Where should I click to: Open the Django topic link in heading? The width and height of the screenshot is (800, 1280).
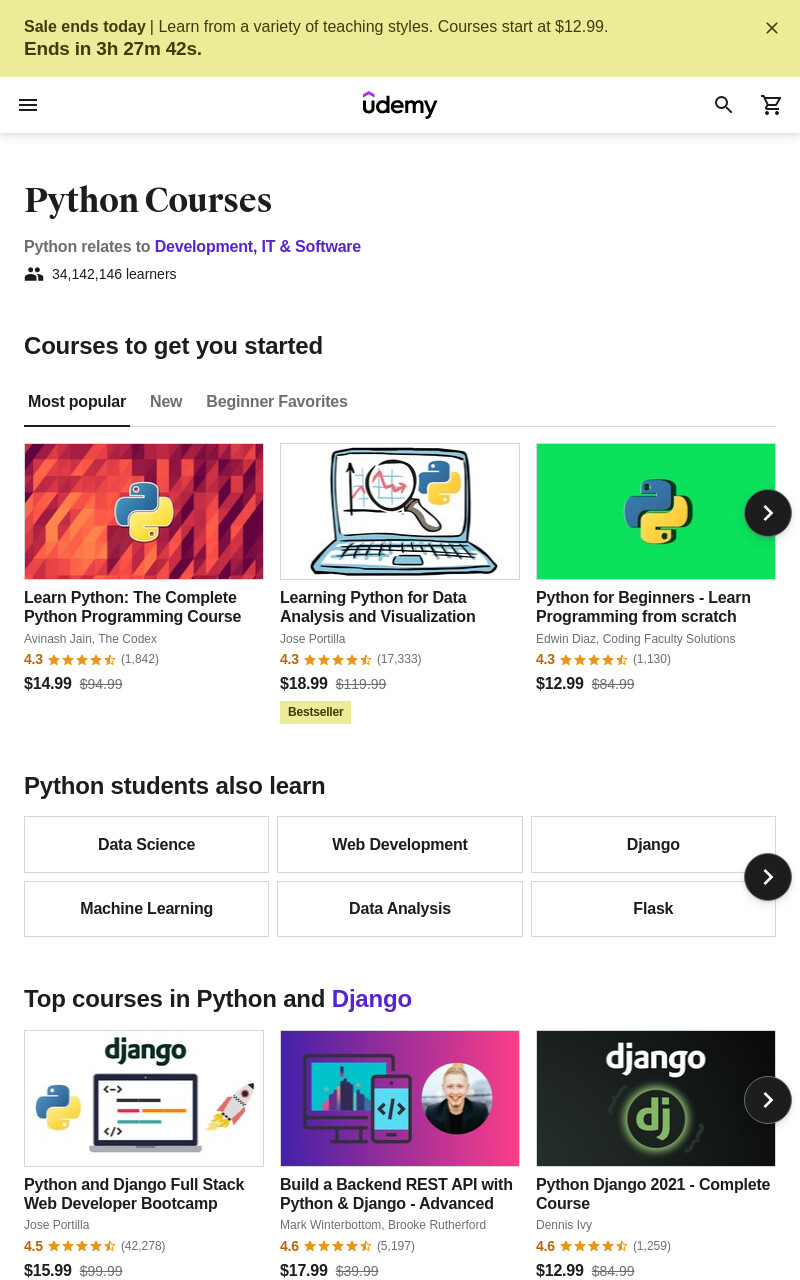(x=372, y=999)
